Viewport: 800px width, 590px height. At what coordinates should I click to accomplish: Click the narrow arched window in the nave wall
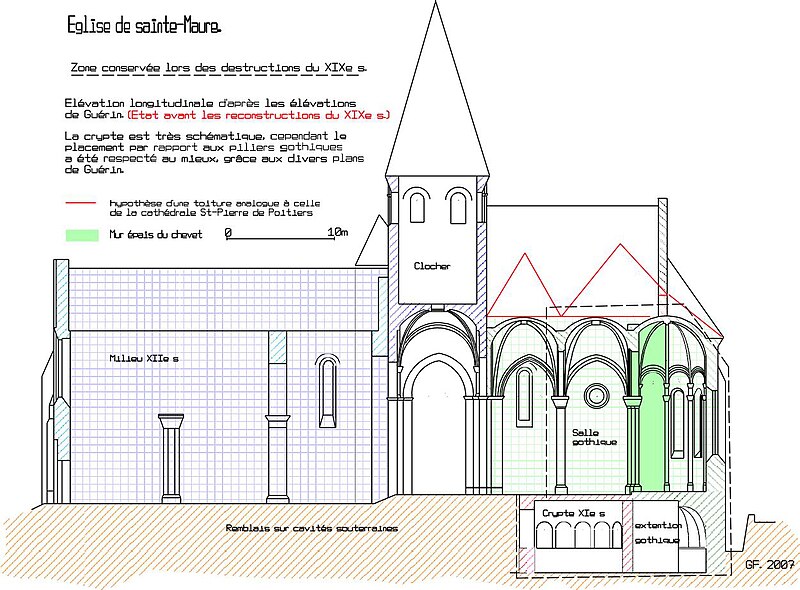pyautogui.click(x=327, y=389)
